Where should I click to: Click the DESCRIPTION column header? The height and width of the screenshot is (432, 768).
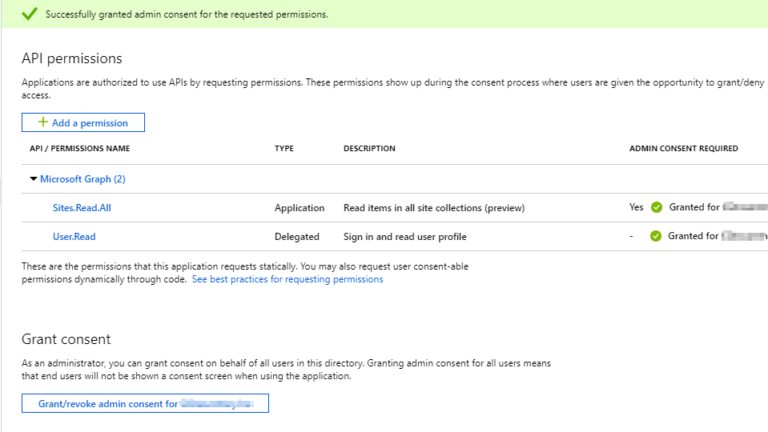369,148
